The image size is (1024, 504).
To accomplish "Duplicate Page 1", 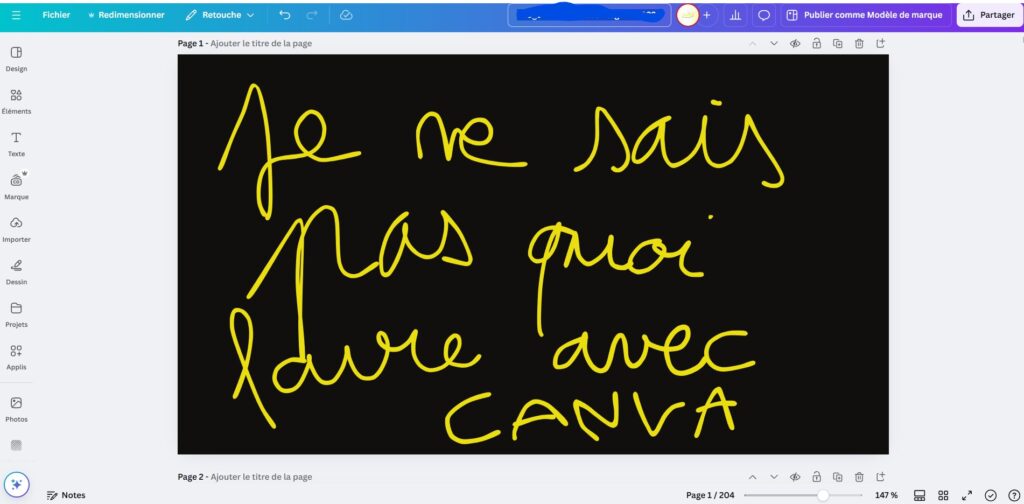I will [x=838, y=43].
